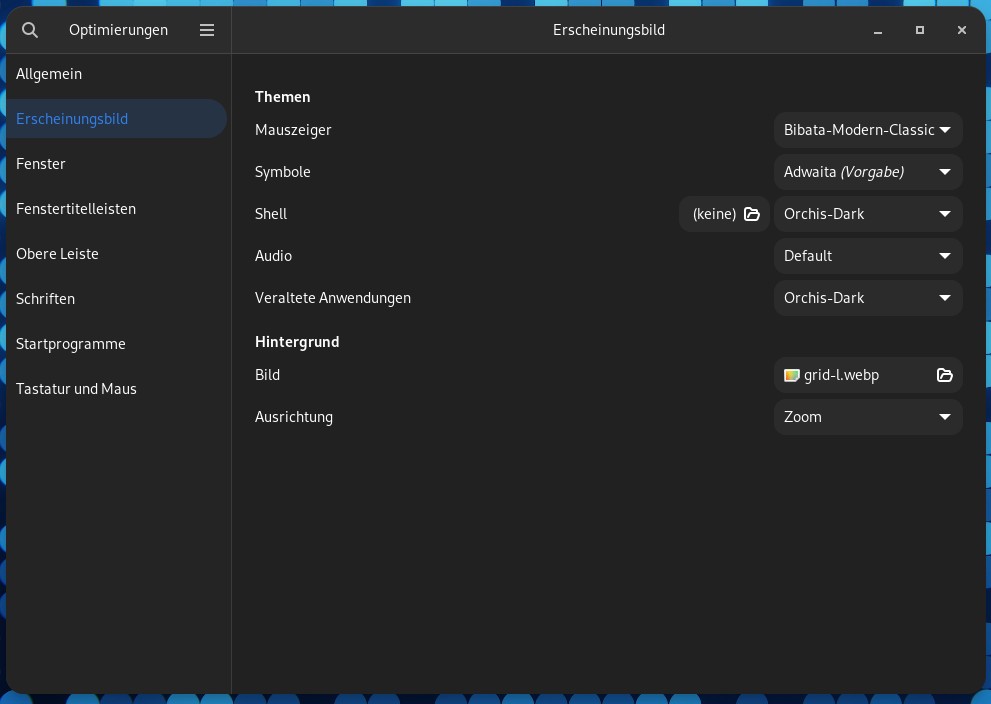The image size is (991, 704).
Task: Switch to the Allgemein section
Action: pyautogui.click(x=49, y=73)
